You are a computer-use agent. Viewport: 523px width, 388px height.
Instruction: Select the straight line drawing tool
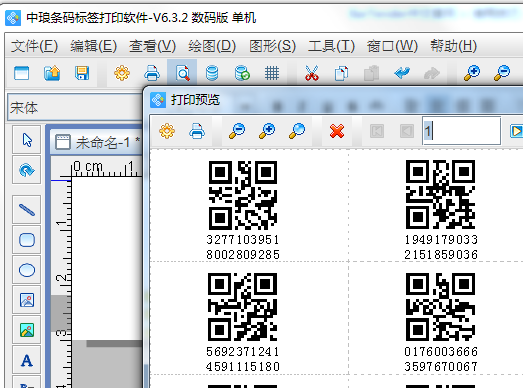pos(27,210)
